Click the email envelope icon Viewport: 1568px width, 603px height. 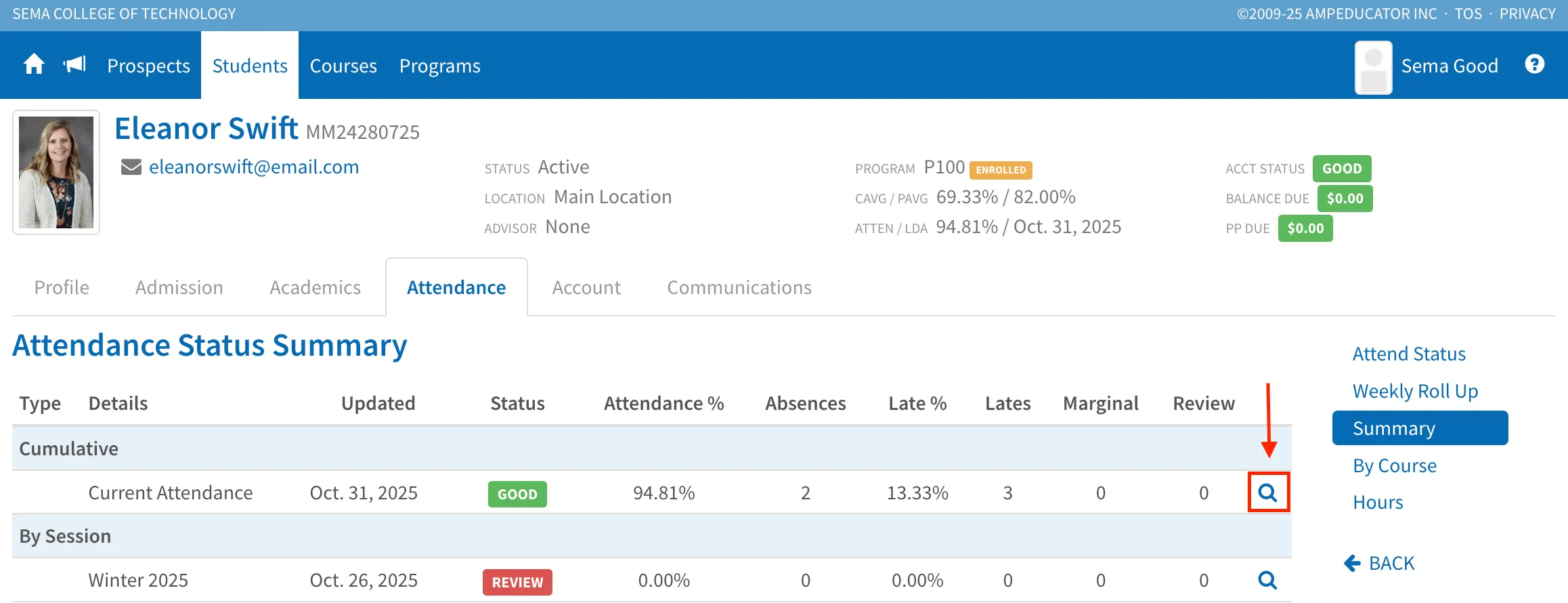click(x=131, y=167)
